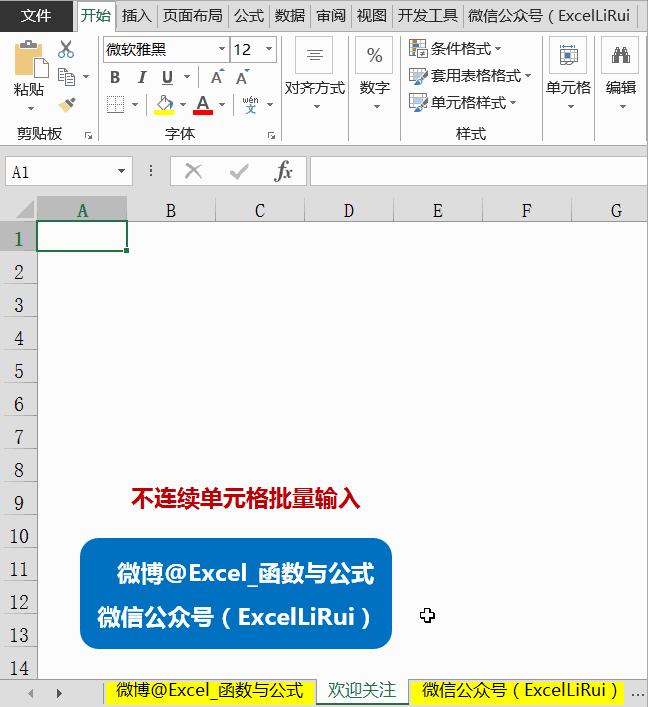The height and width of the screenshot is (707, 648).
Task: Click the Copy icon
Action: click(67, 77)
